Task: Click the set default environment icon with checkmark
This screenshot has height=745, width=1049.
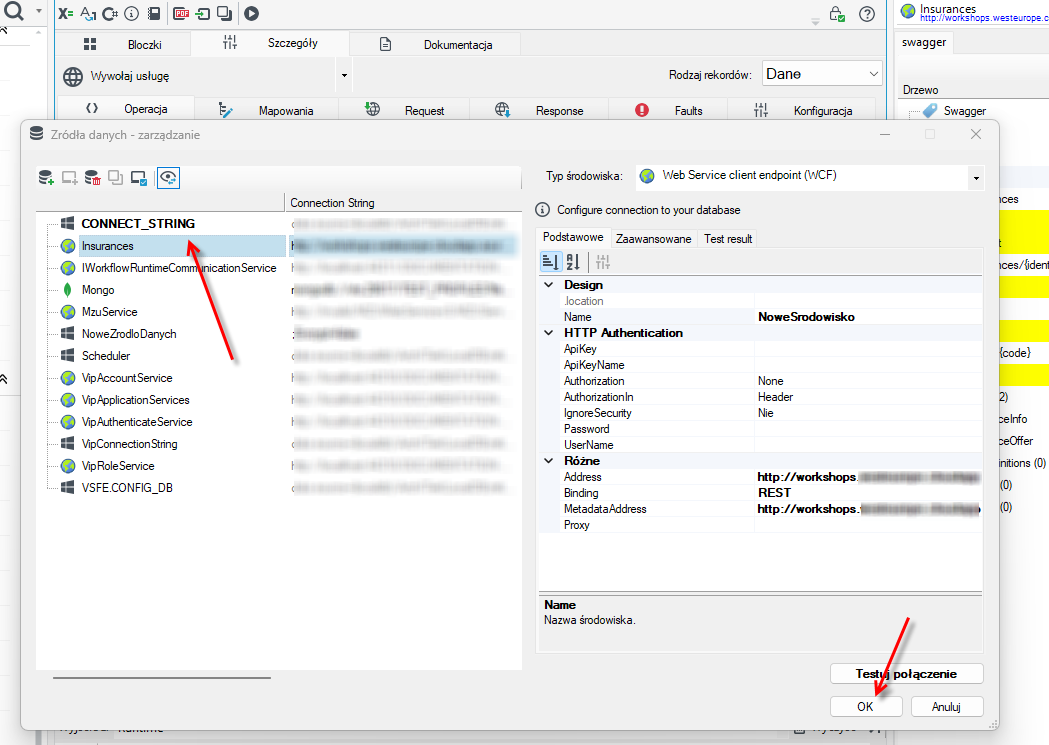Action: (x=139, y=178)
